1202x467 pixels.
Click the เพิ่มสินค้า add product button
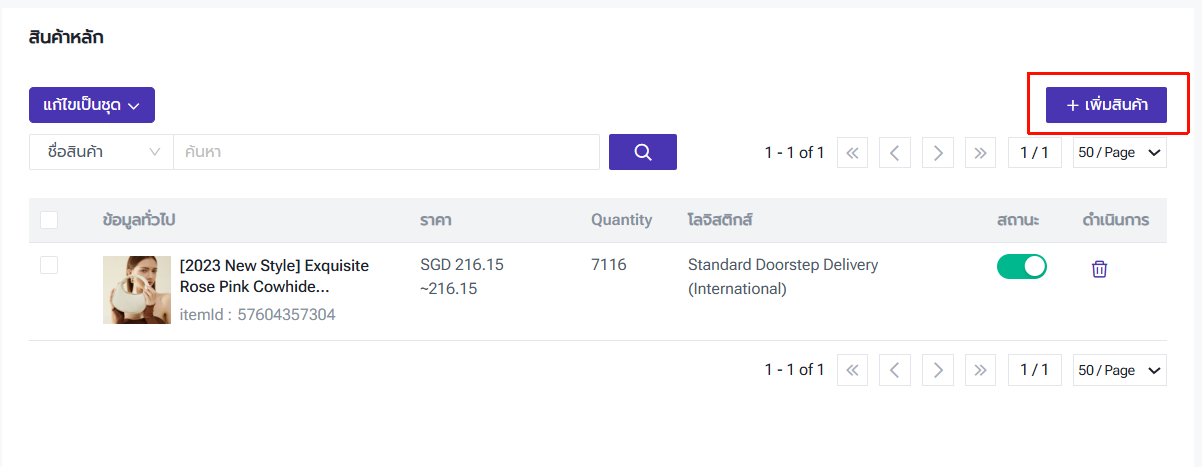click(1106, 105)
